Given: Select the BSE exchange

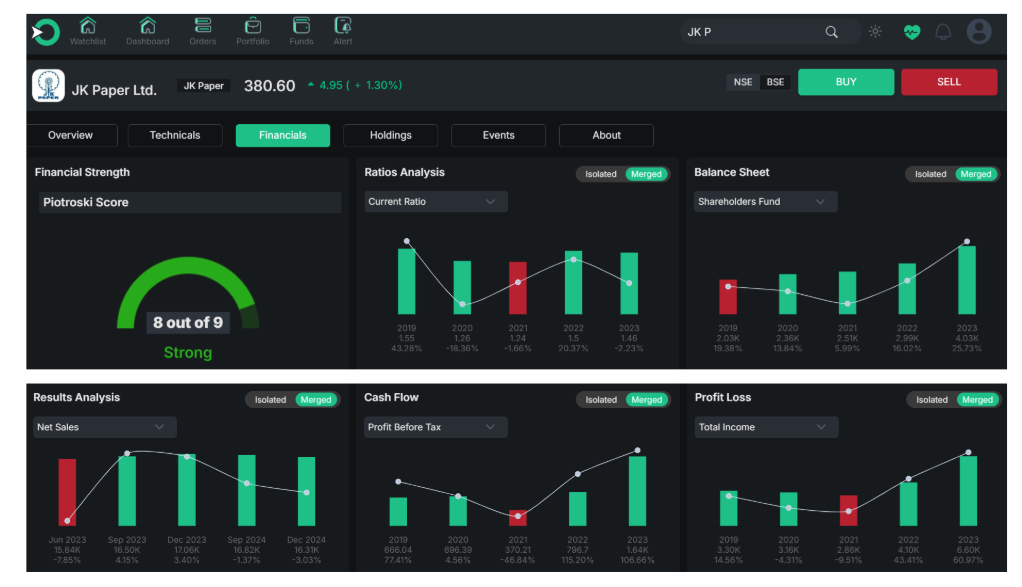Looking at the screenshot, I should tap(776, 82).
